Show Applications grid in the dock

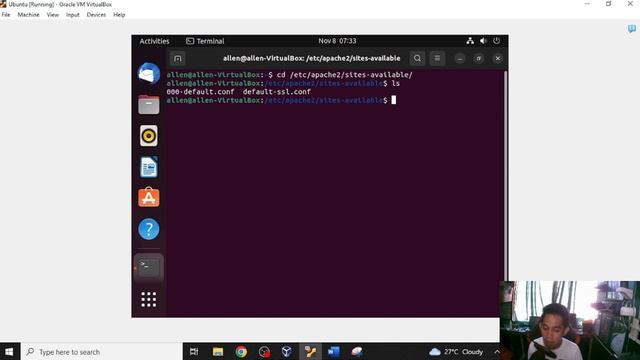click(149, 299)
